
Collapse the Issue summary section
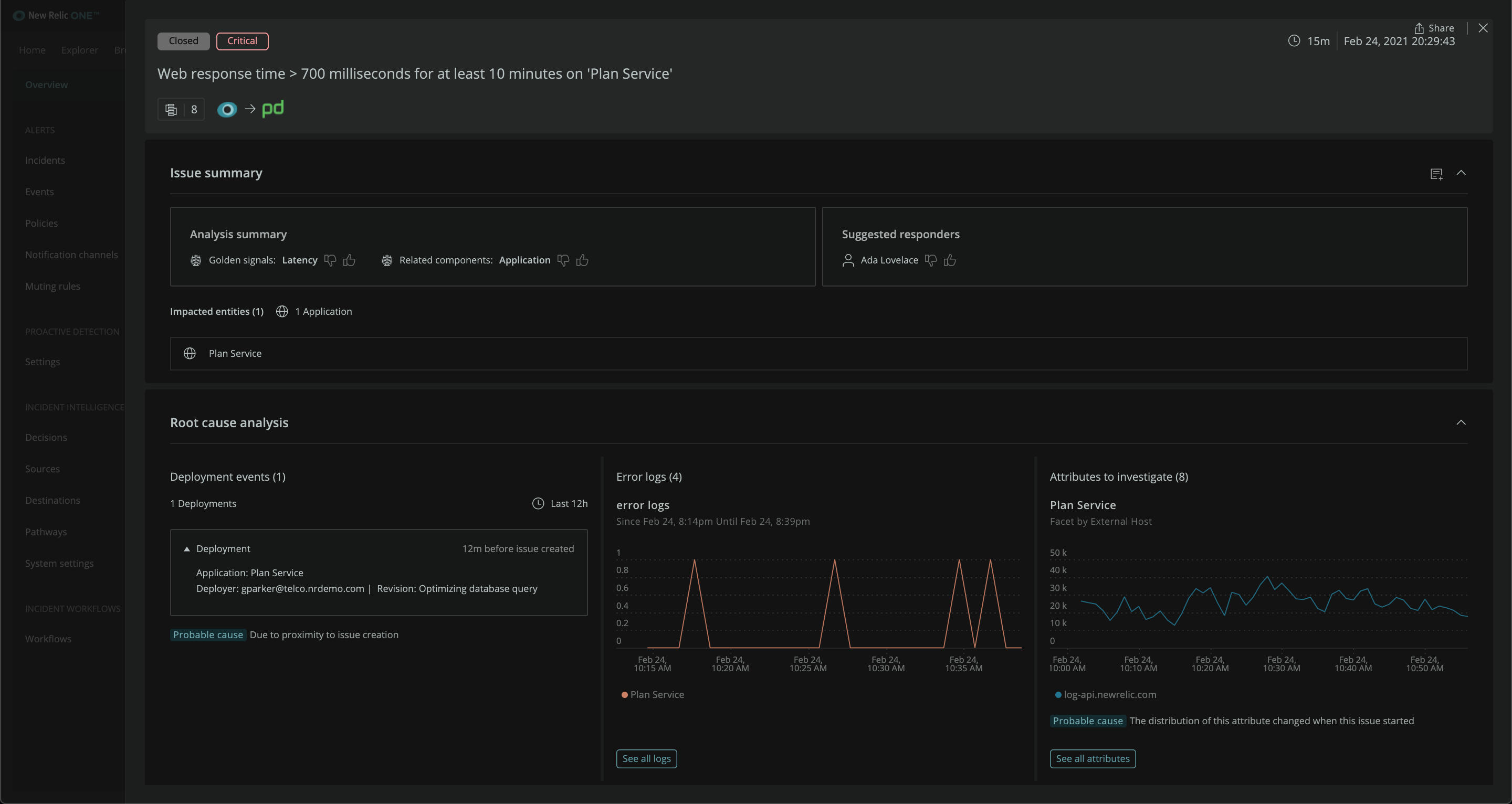(x=1461, y=173)
